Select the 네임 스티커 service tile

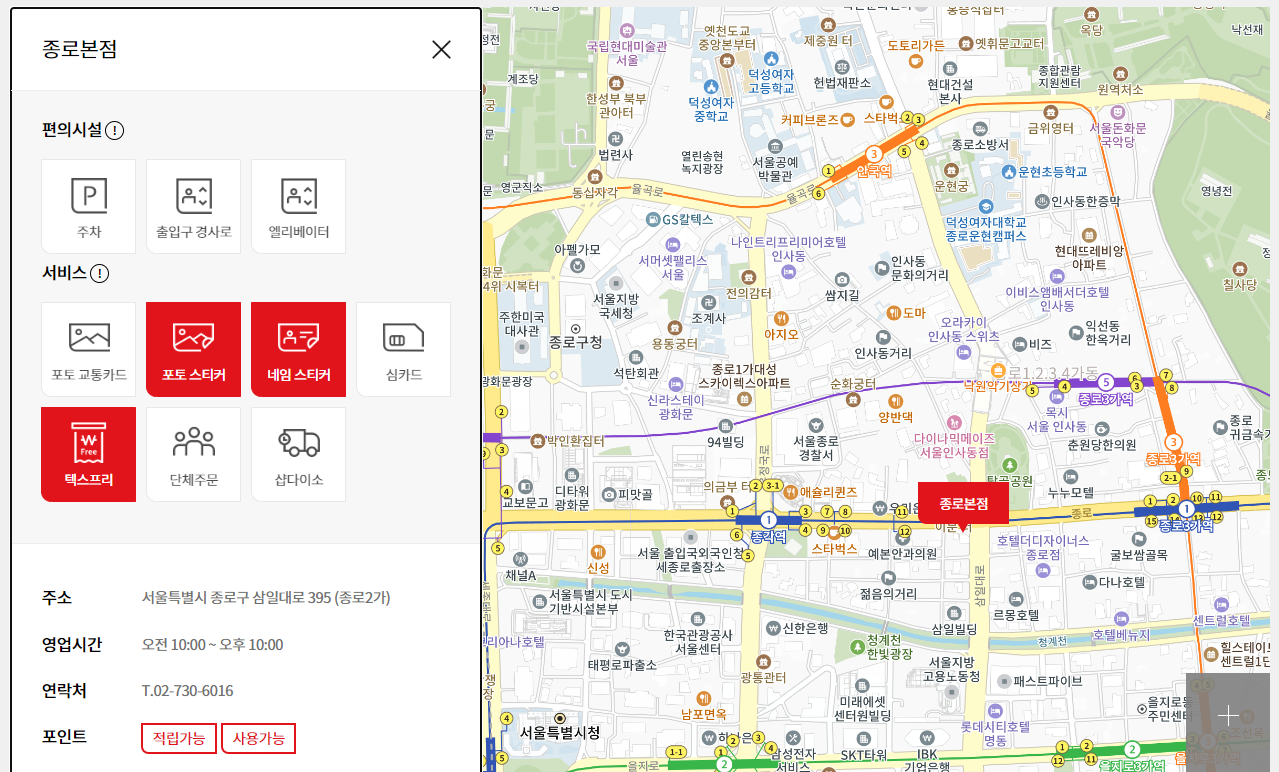click(x=298, y=349)
